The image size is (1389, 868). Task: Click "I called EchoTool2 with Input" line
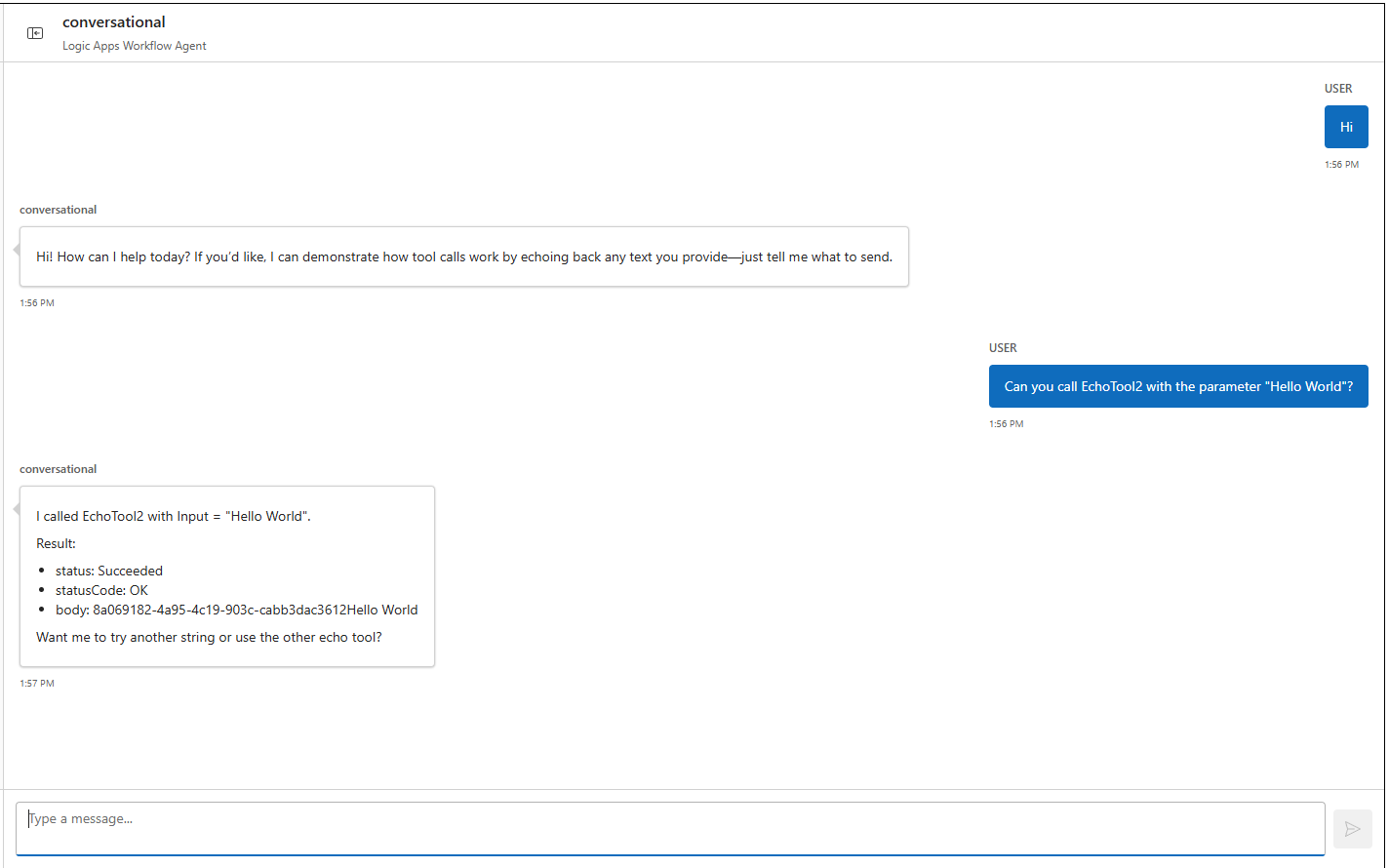(x=174, y=516)
